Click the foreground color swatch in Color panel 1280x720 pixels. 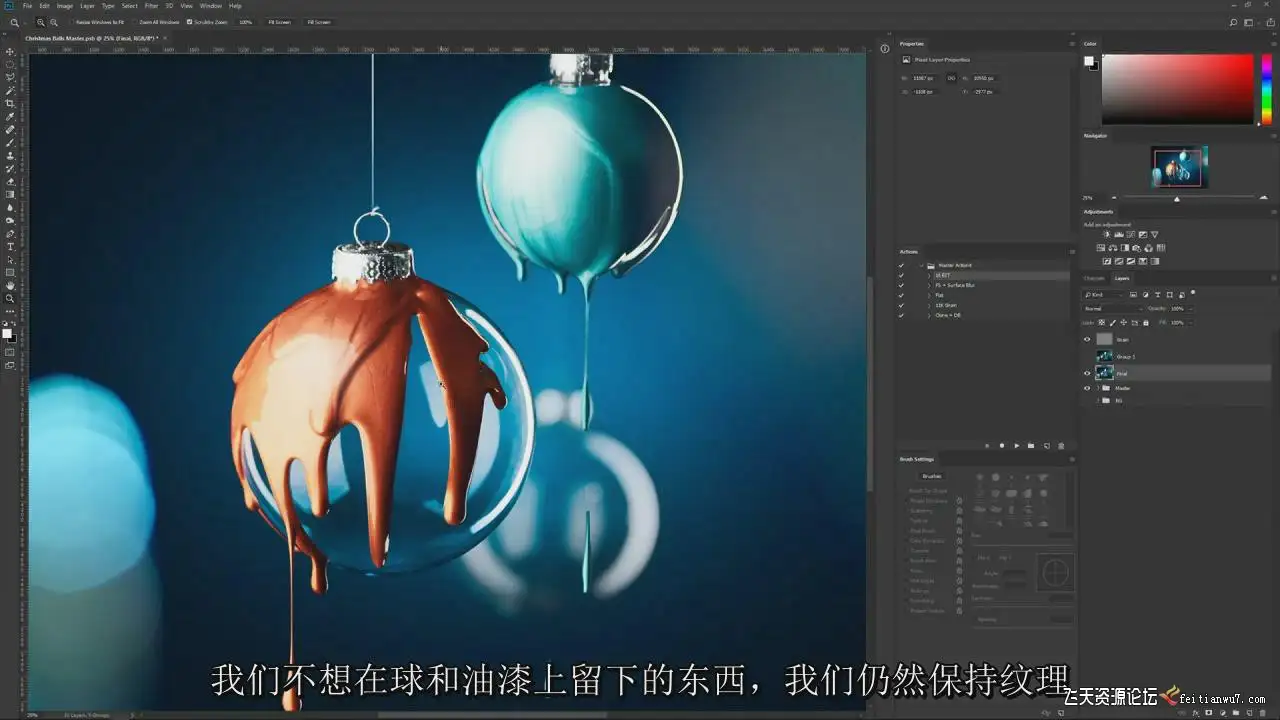click(x=1088, y=61)
